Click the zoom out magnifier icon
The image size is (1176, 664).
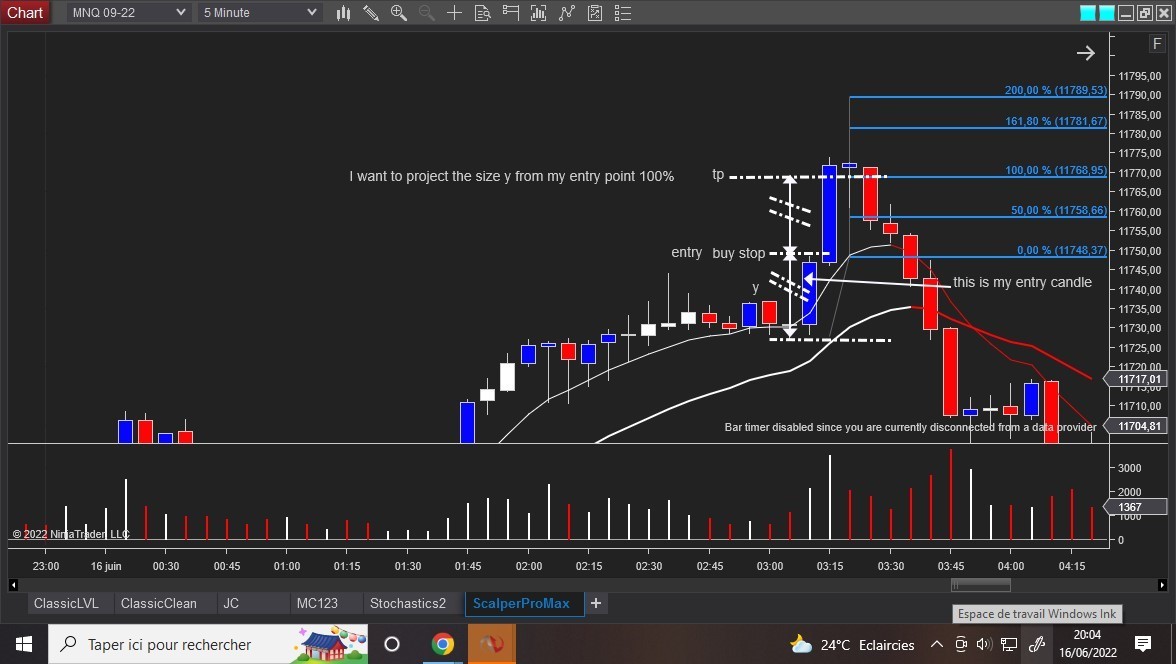(x=426, y=13)
